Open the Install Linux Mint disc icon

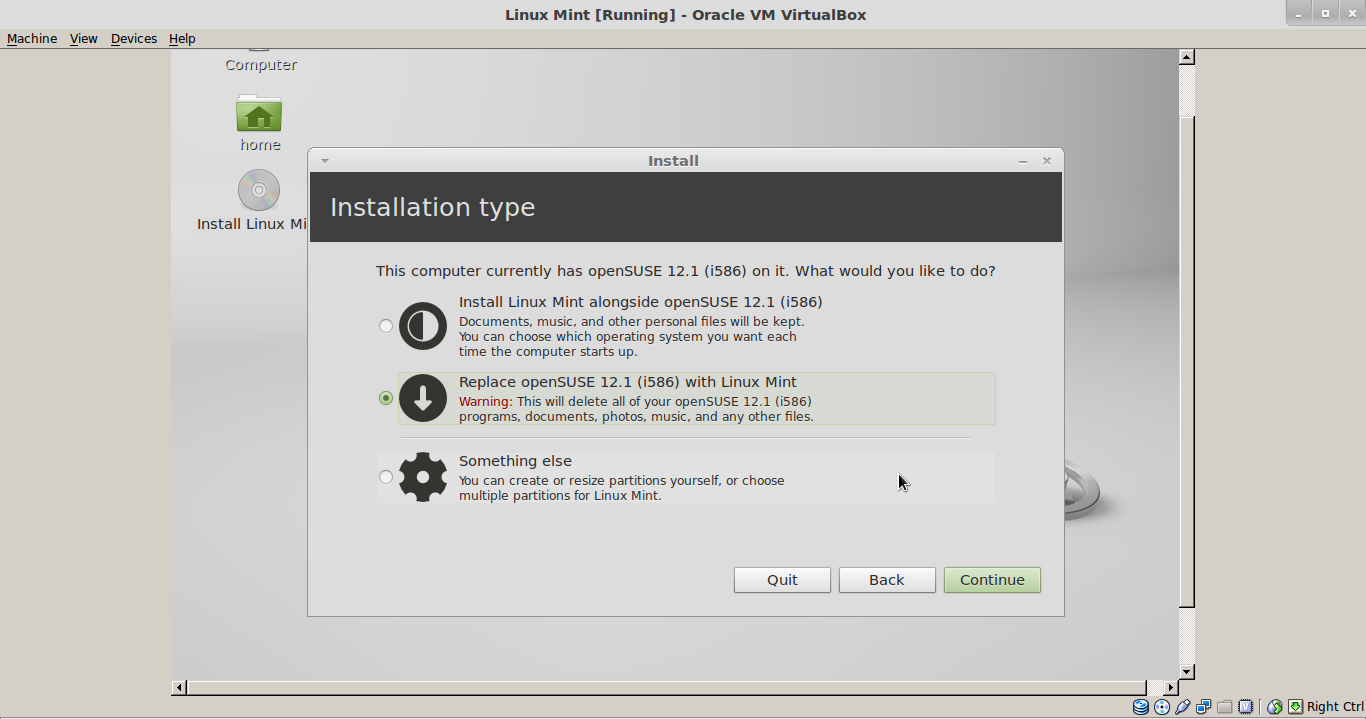click(x=258, y=200)
